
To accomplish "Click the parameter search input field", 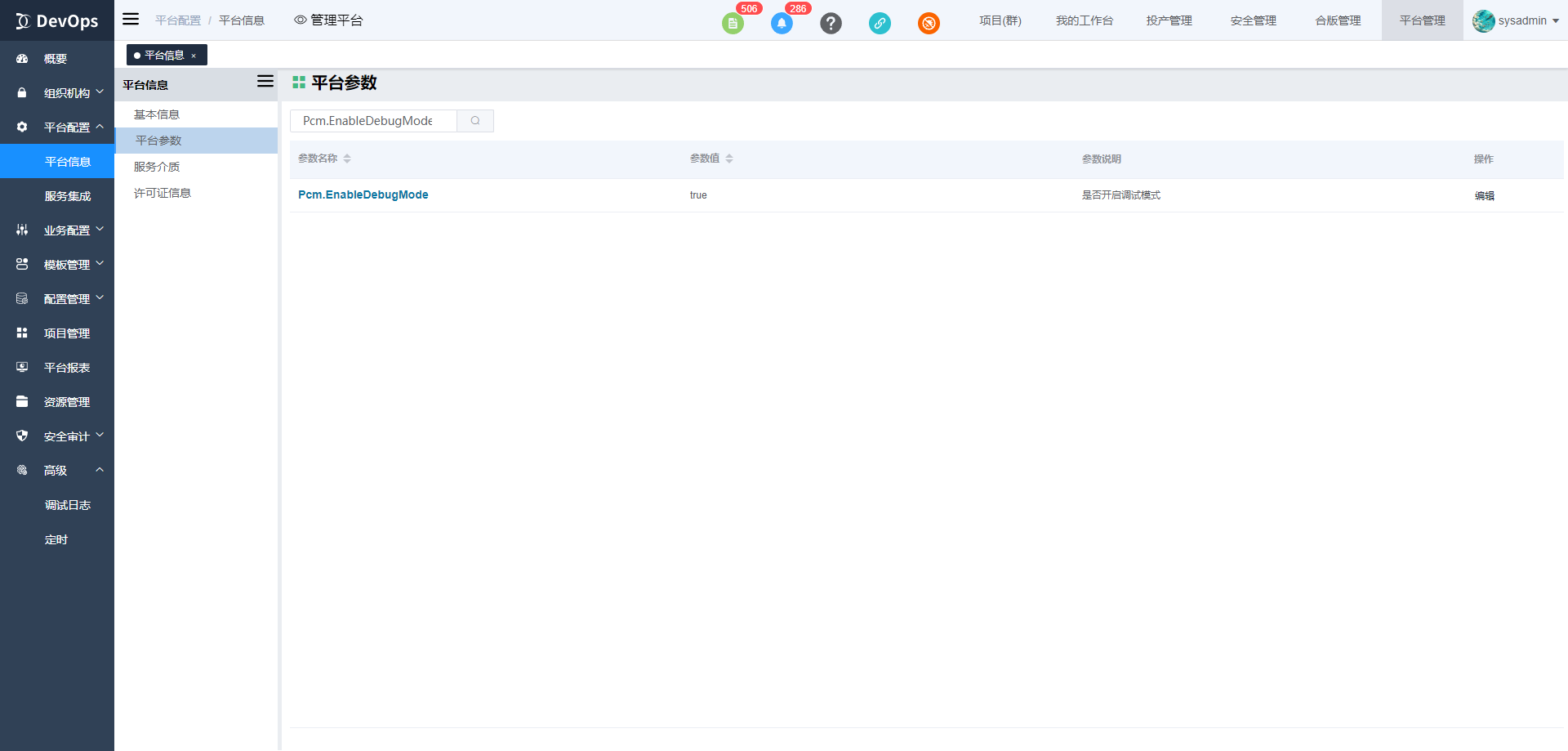I will pos(373,121).
